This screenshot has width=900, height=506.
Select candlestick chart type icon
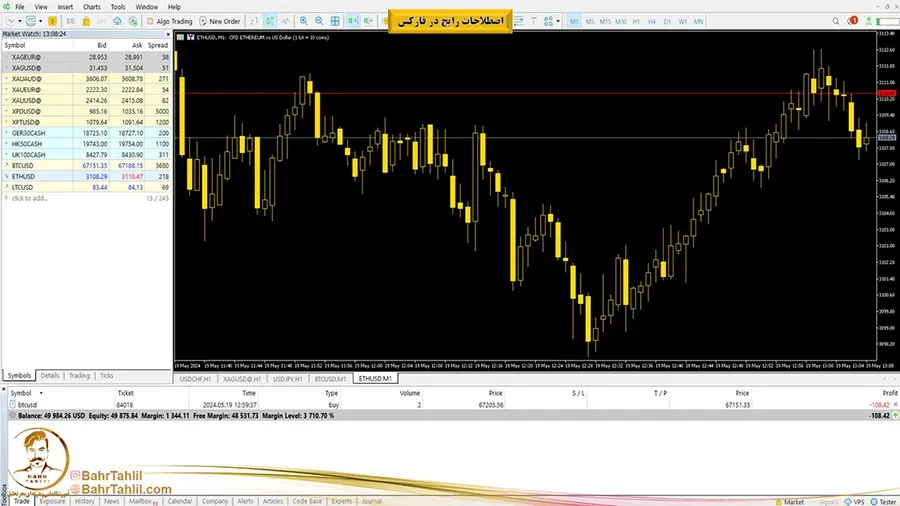(269, 21)
